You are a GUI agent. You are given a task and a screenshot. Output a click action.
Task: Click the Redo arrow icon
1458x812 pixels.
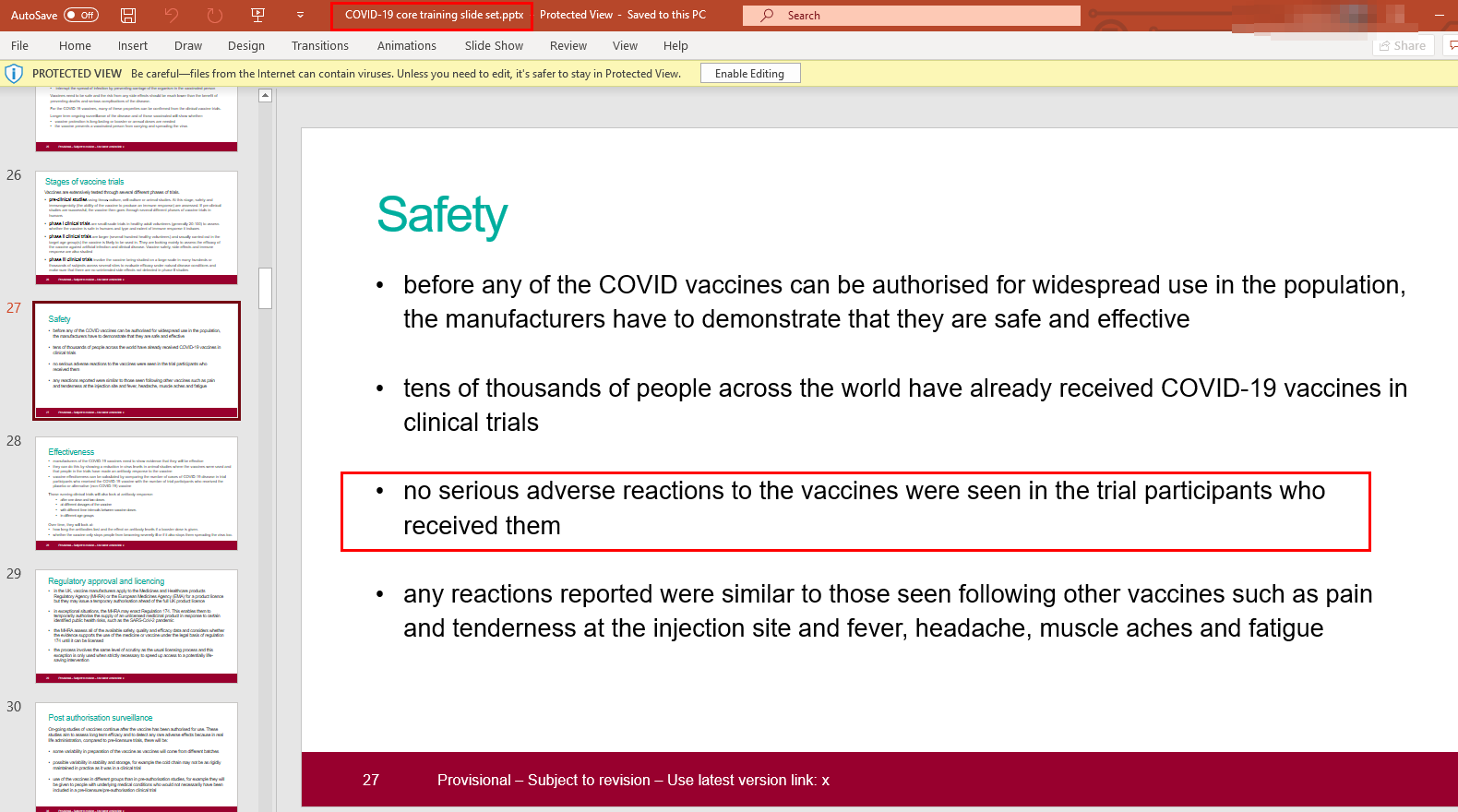(215, 15)
